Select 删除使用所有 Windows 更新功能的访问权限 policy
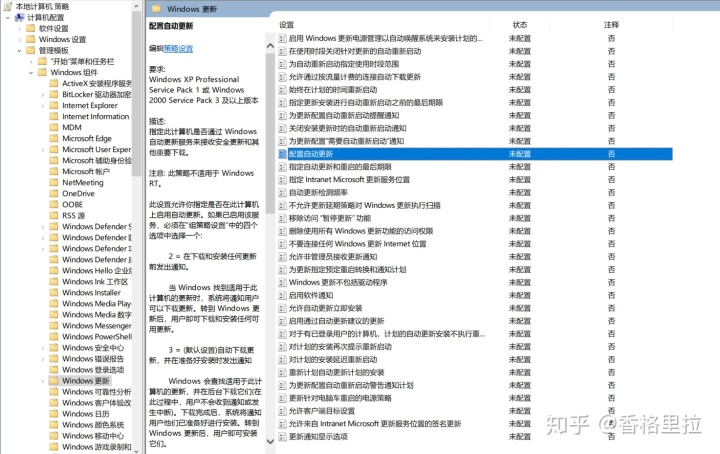 (361, 231)
